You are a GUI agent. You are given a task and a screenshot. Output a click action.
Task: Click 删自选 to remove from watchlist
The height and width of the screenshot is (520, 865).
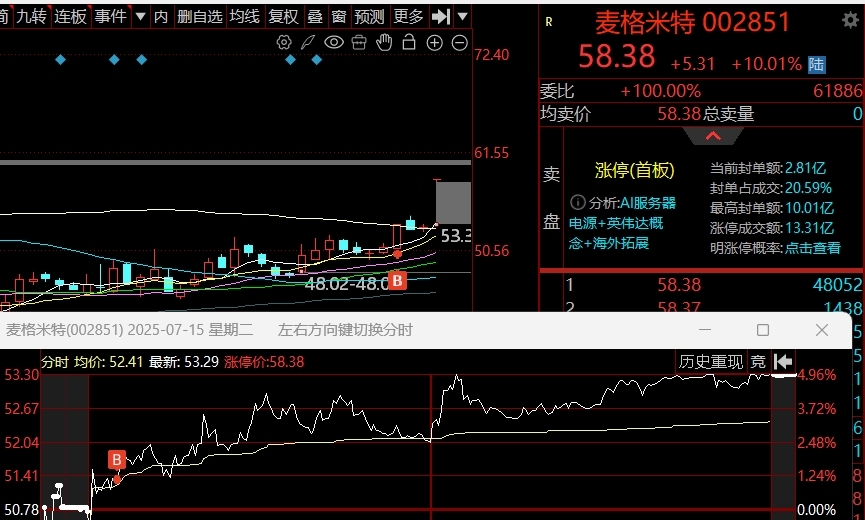click(x=200, y=17)
